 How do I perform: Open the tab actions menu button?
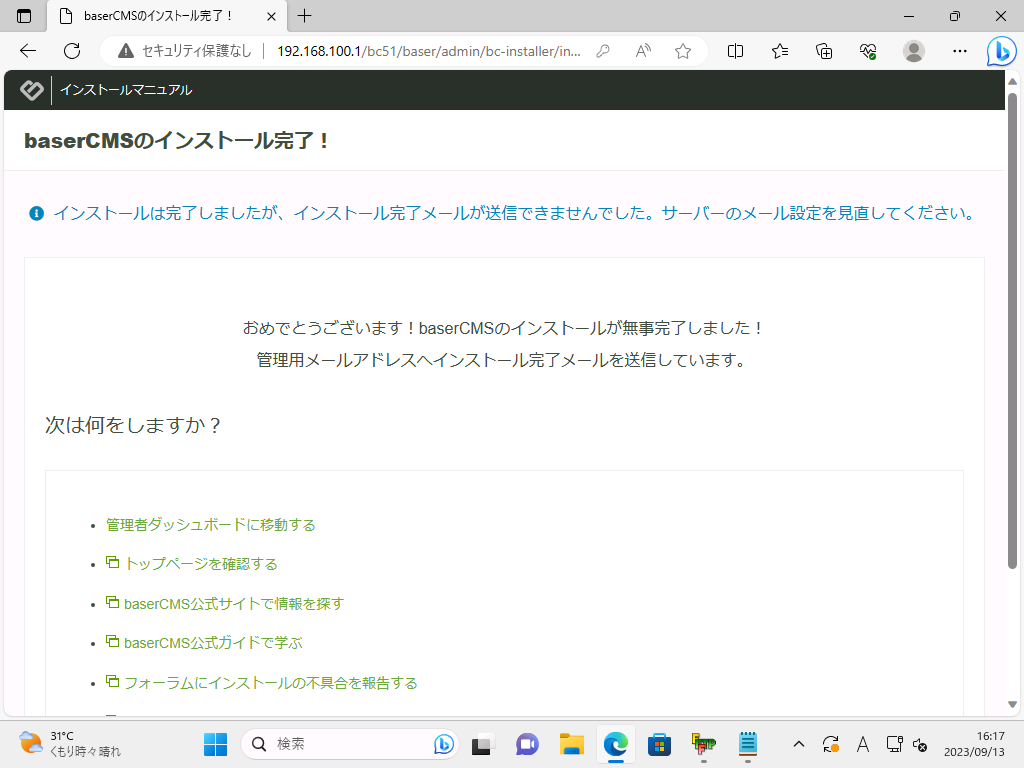coord(24,16)
